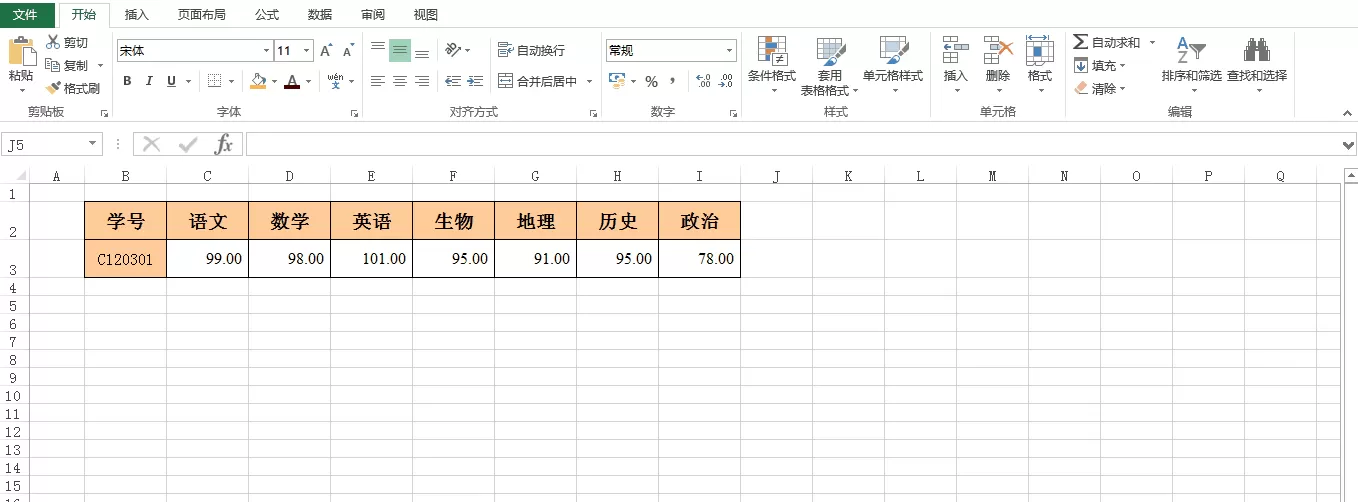Expand the formula bar chevron
1358x502 pixels.
(1347, 145)
